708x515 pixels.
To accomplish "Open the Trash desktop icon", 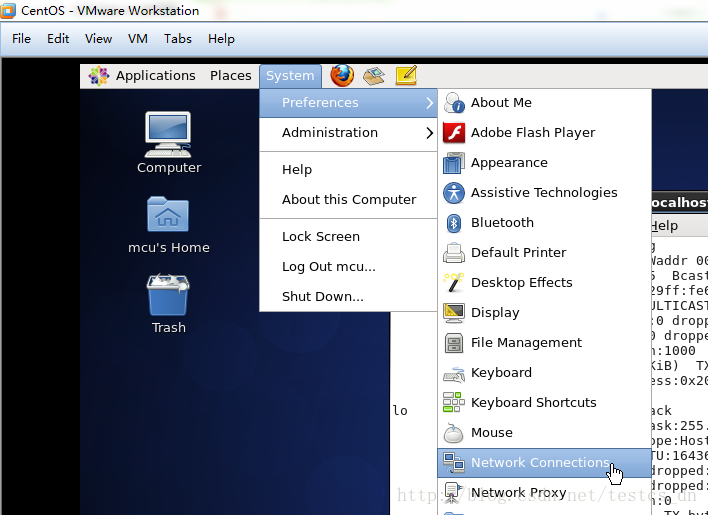I will (x=168, y=304).
